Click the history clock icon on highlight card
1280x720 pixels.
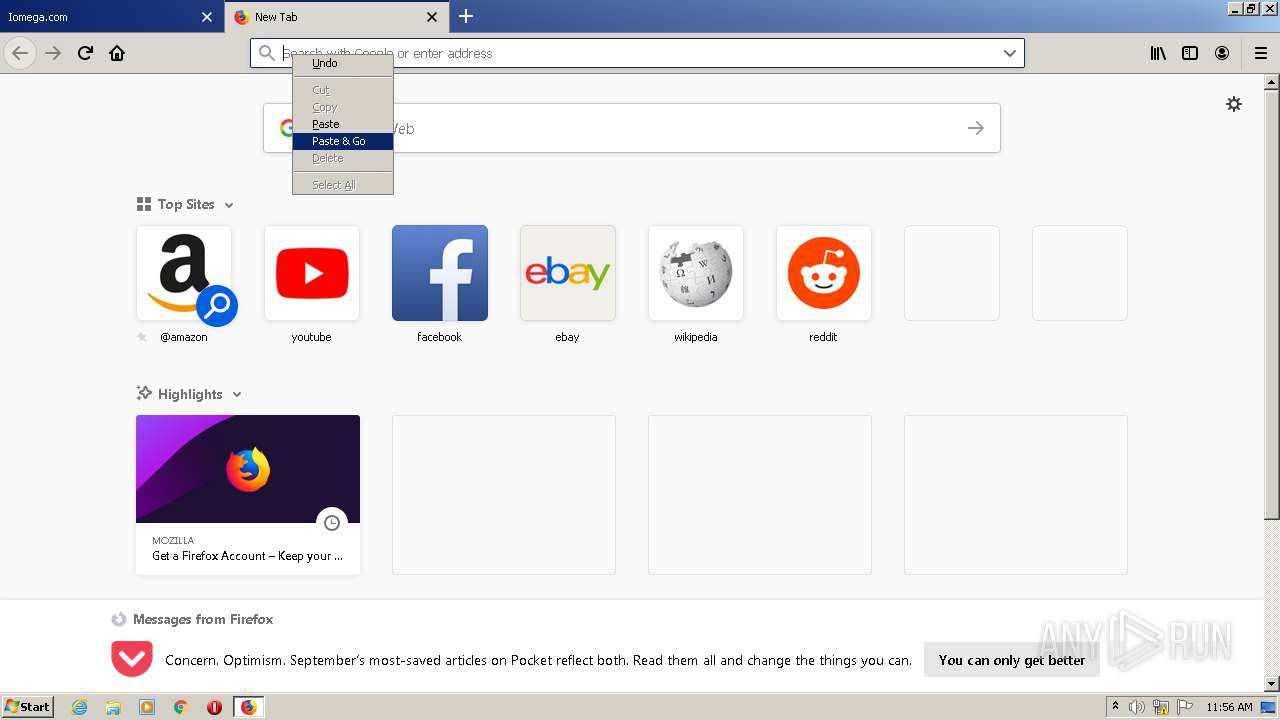332,523
